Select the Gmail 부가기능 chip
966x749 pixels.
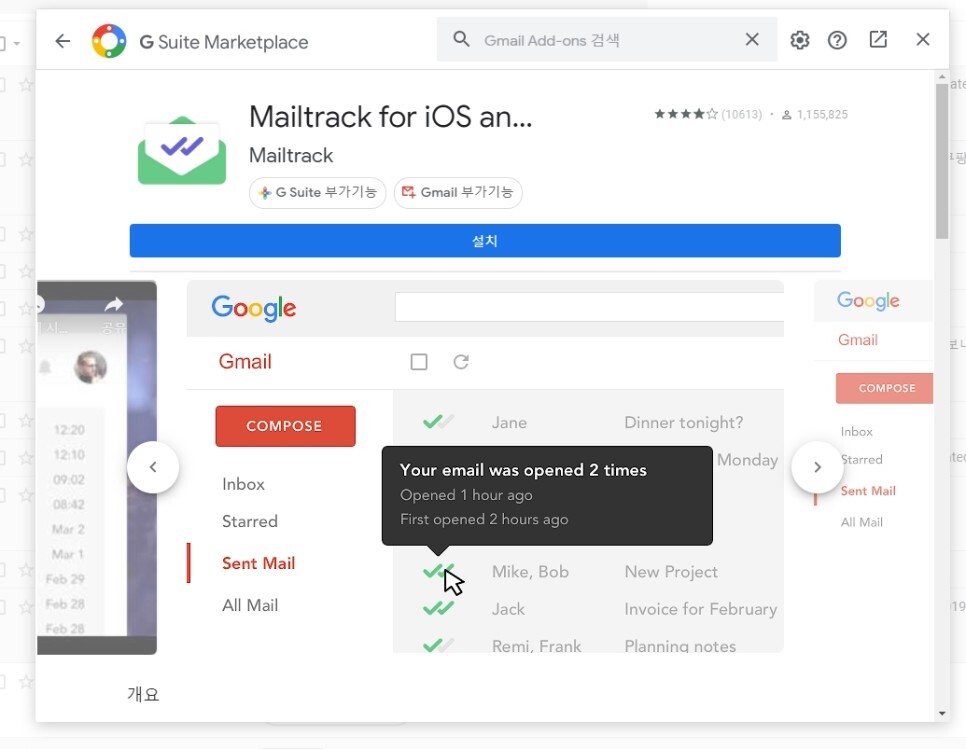point(458,193)
